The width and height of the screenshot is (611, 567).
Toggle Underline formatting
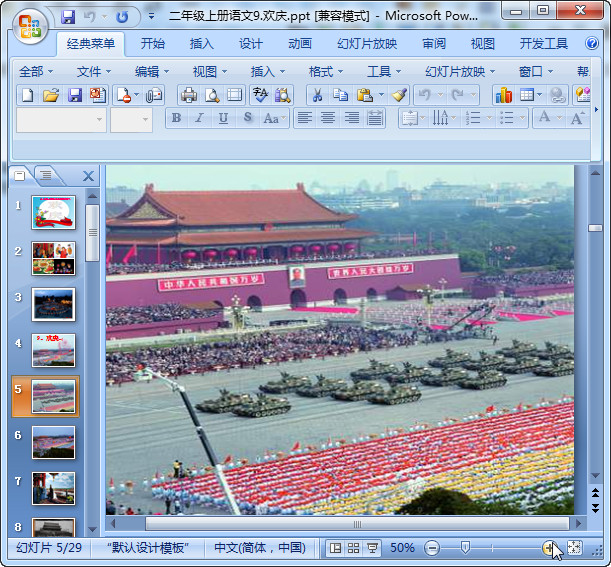(223, 118)
